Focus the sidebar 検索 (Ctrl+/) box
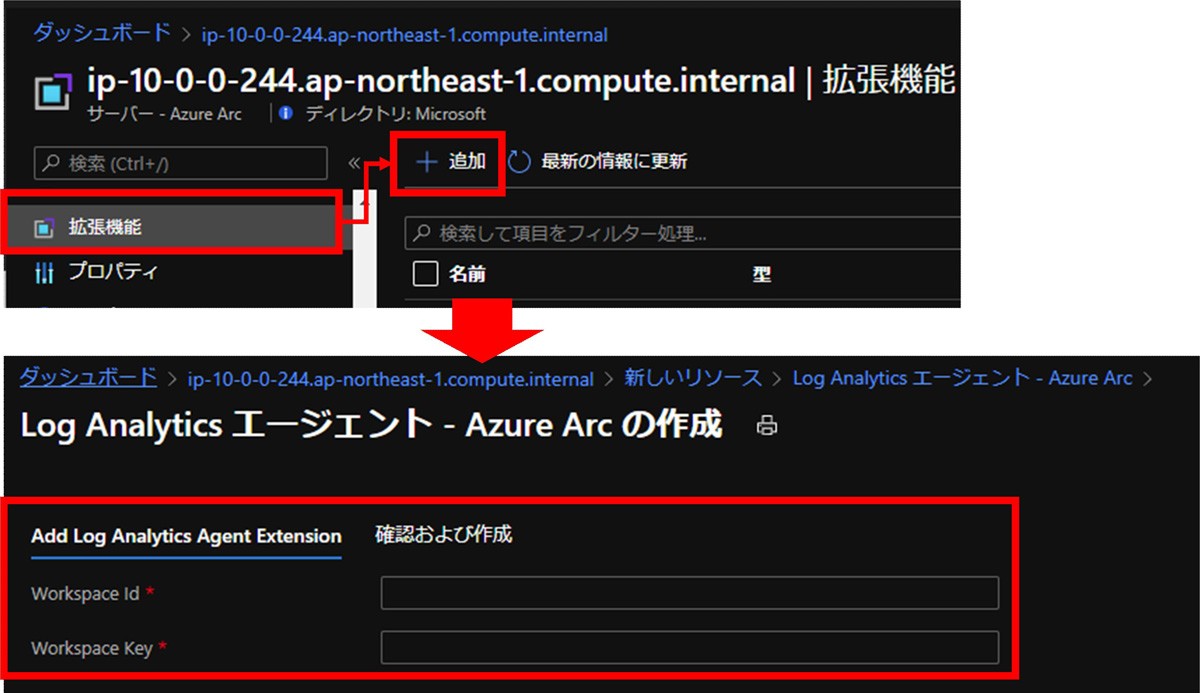Viewport: 1200px width, 693px height. (180, 163)
